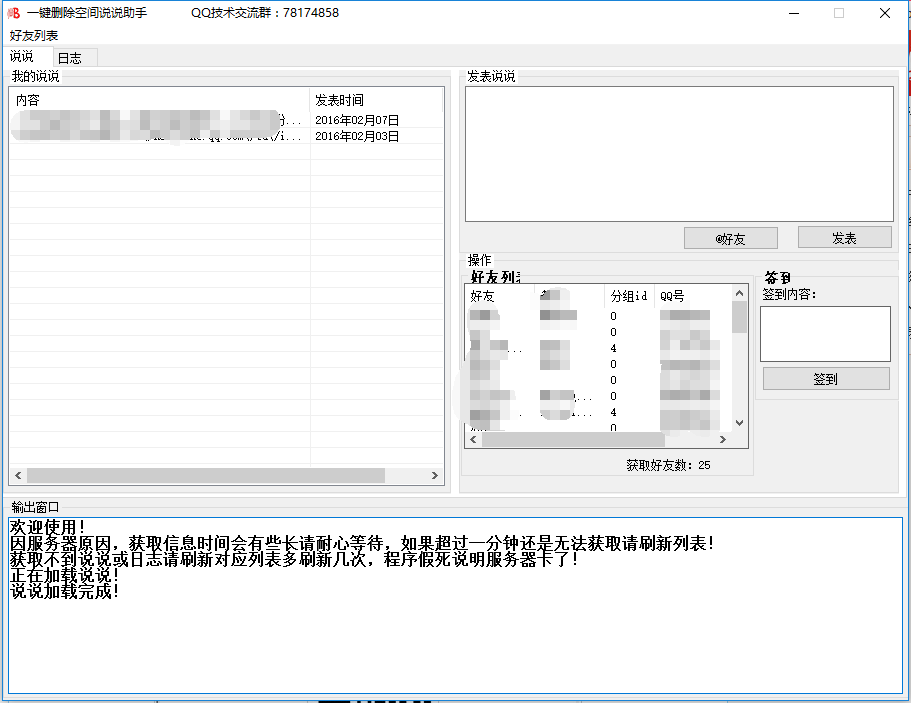Open the 好友列表 menu
The image size is (911, 703).
[x=34, y=35]
